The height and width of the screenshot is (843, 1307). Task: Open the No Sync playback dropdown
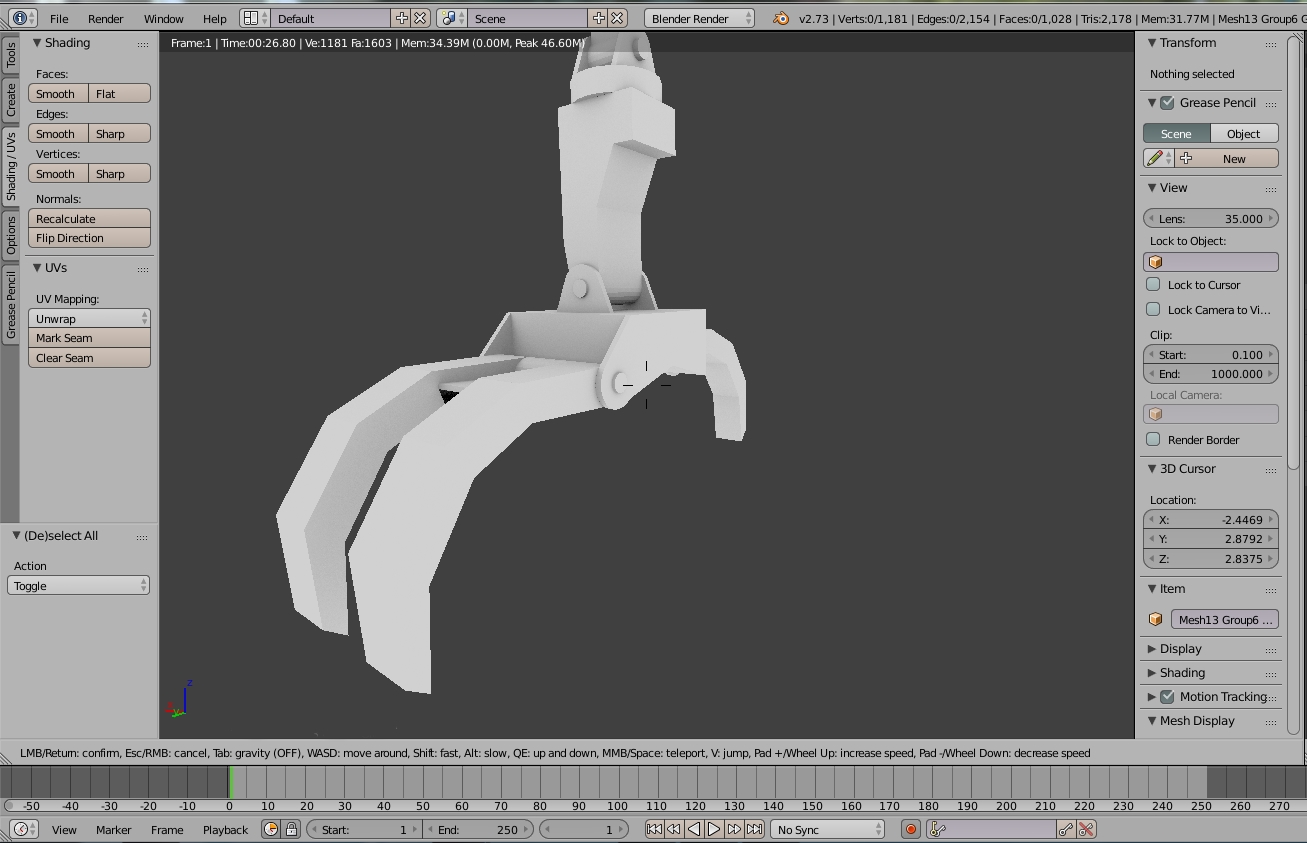point(828,829)
